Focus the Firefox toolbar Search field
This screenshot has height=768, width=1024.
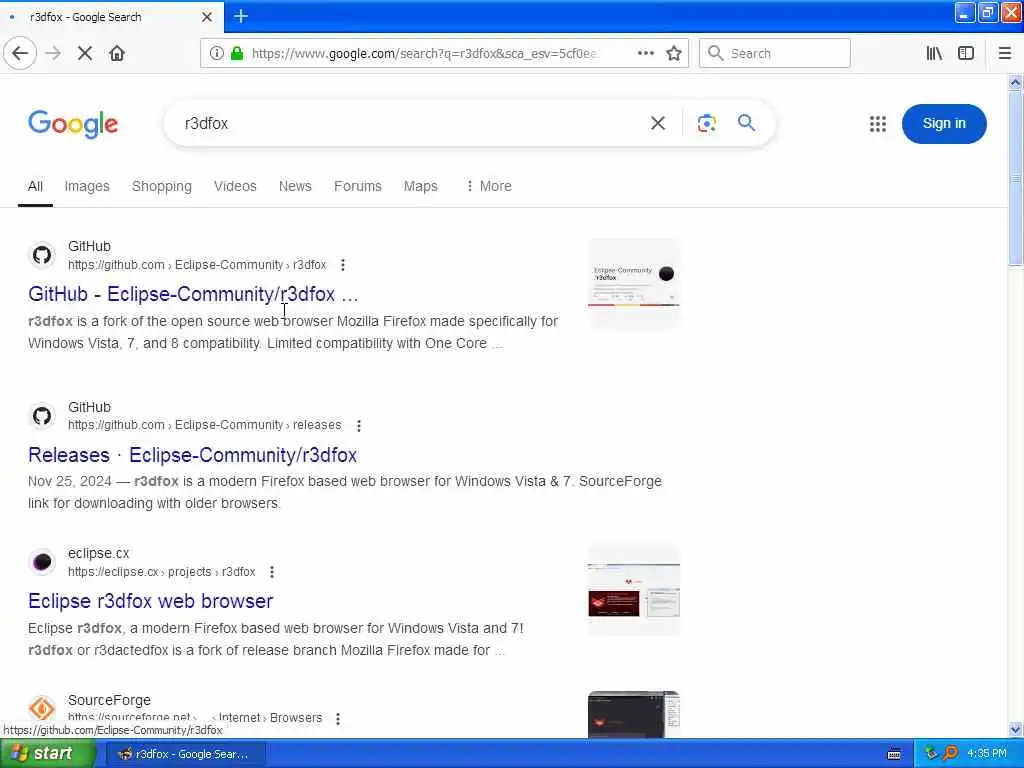(x=775, y=54)
